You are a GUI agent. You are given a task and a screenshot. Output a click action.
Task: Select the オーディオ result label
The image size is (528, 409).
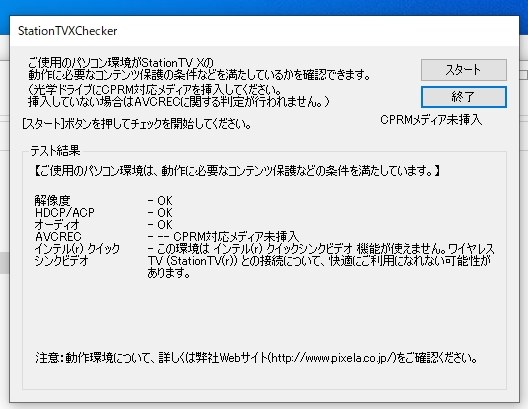click(x=57, y=224)
